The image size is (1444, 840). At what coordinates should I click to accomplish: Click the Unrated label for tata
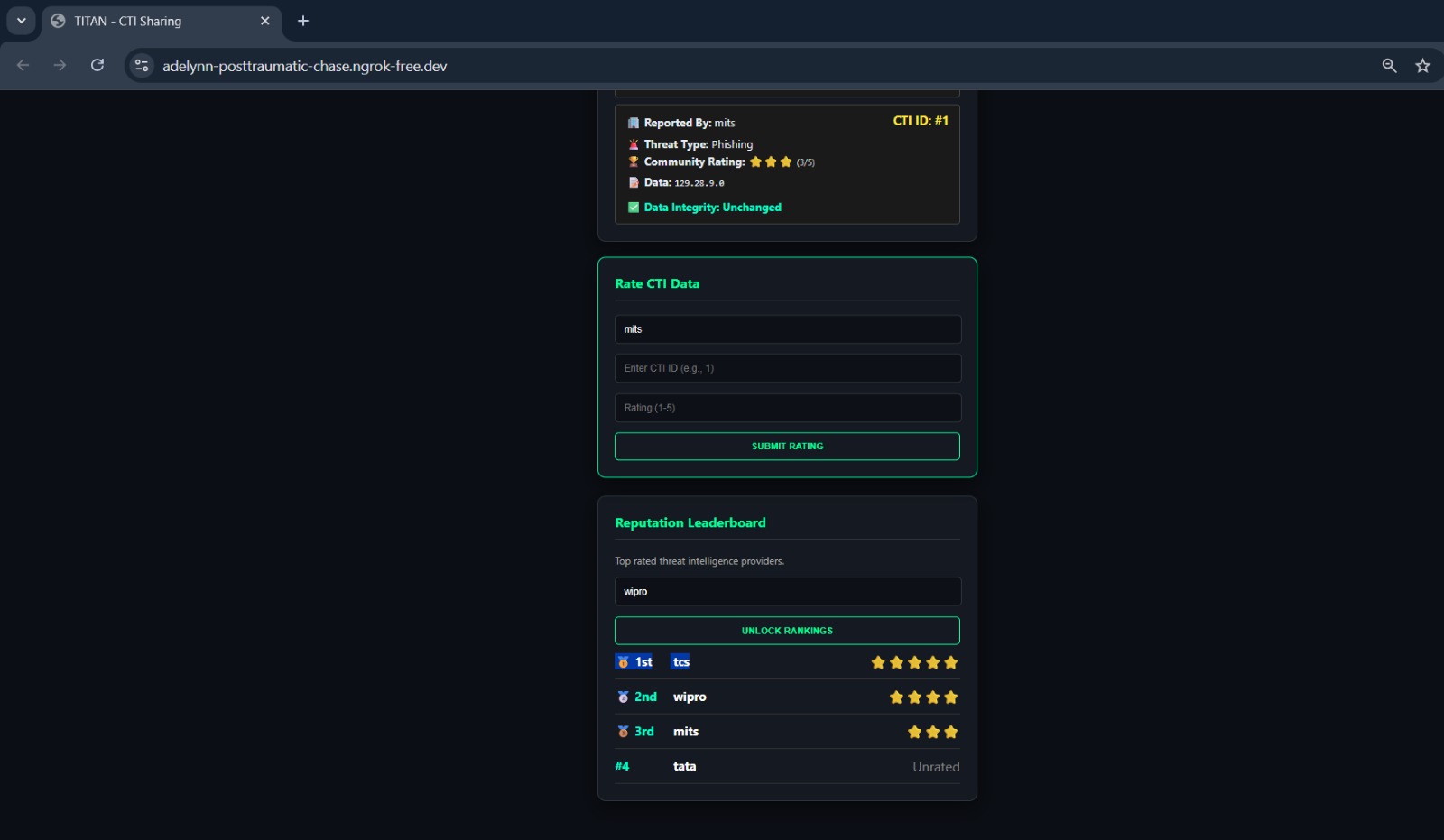coord(936,767)
